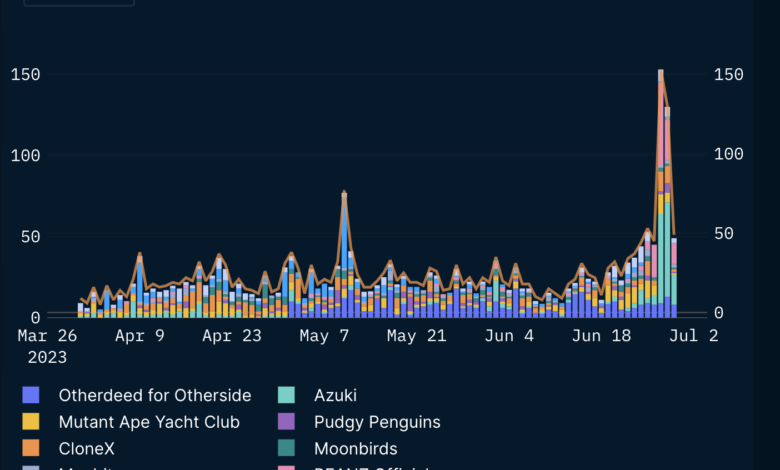Select the May 21 x-axis date label
The image size is (780, 470).
[x=416, y=337]
